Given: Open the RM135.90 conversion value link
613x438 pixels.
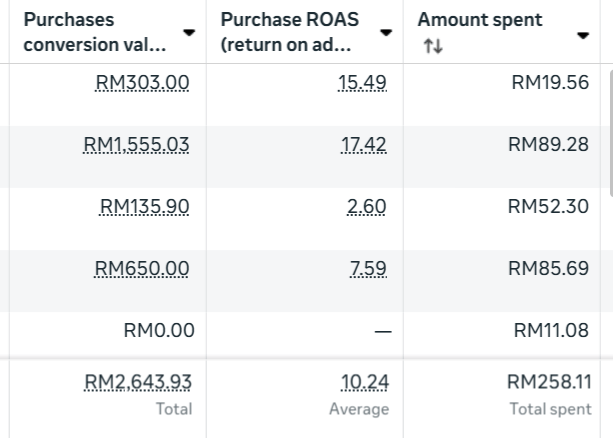Looking at the screenshot, I should click(144, 207).
